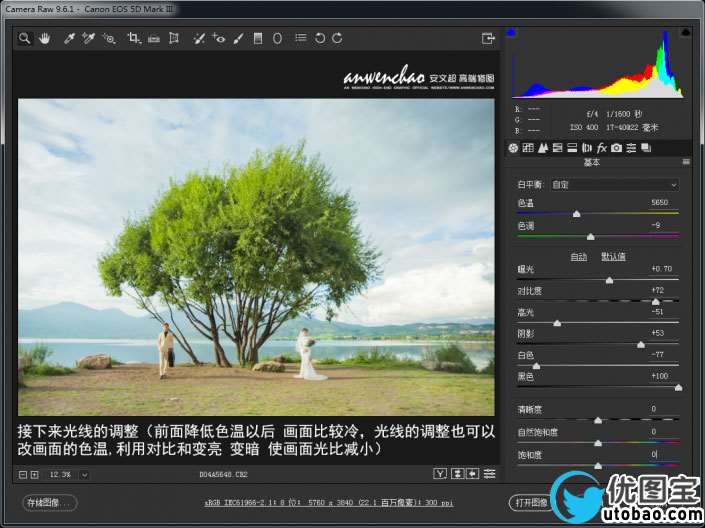Open the zoom level dropdown arrow

[x=84, y=474]
